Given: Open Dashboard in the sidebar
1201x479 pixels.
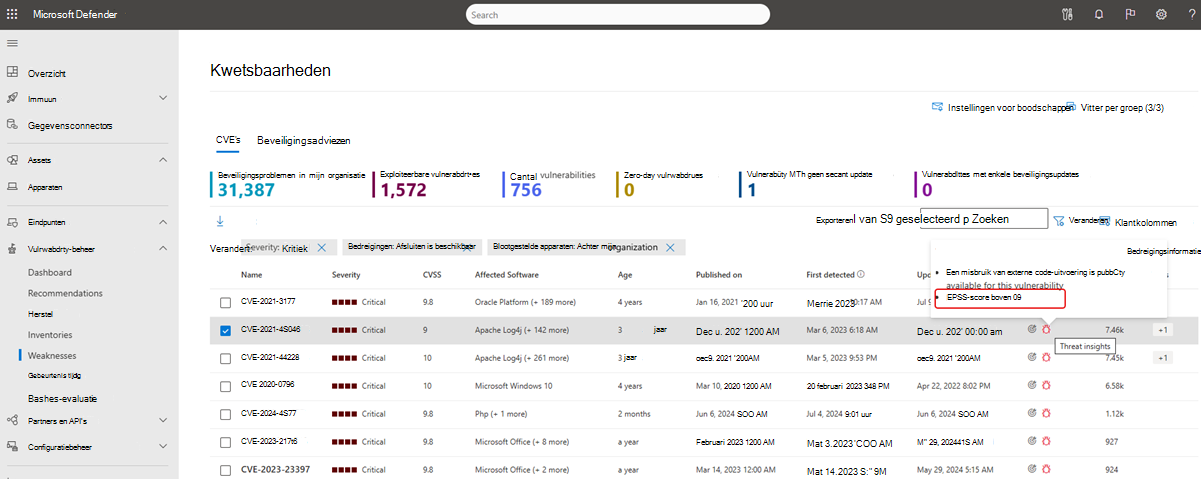Looking at the screenshot, I should click(50, 272).
